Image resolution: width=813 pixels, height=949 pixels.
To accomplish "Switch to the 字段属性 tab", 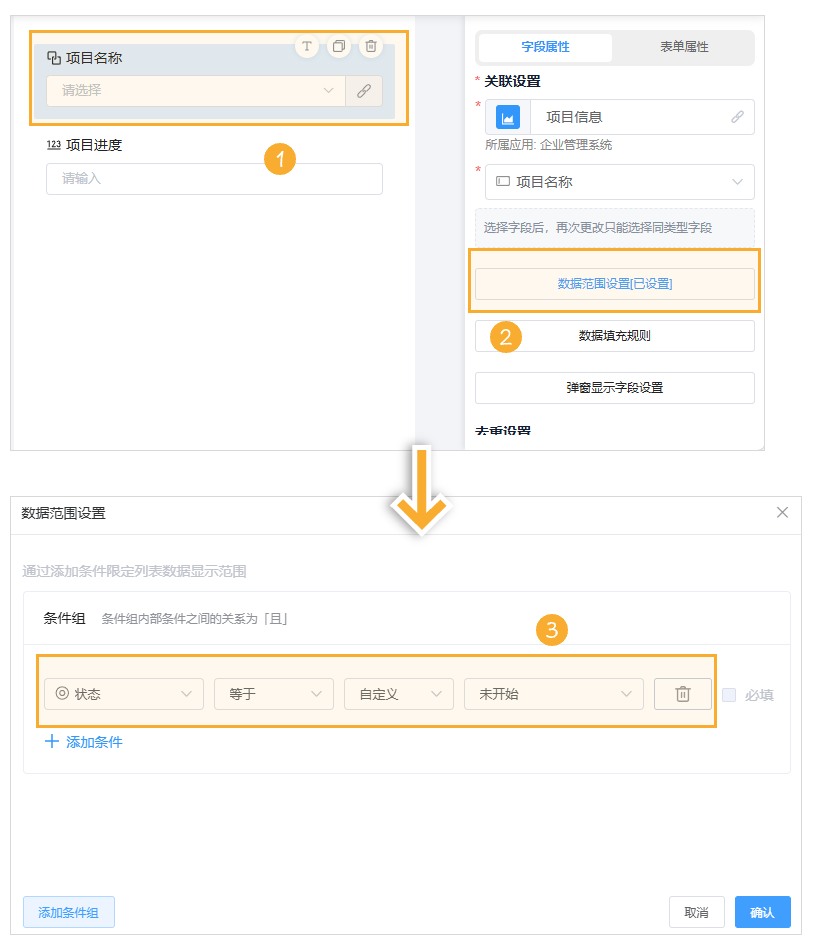I will click(543, 47).
